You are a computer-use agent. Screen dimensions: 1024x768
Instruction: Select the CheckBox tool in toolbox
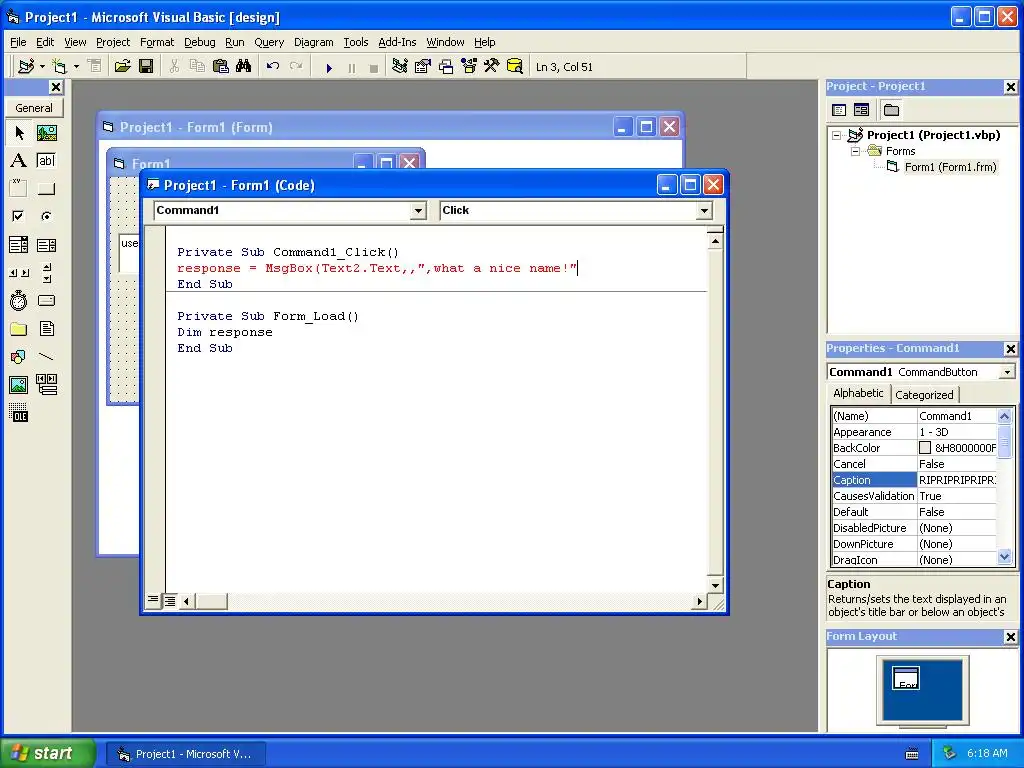click(19, 216)
